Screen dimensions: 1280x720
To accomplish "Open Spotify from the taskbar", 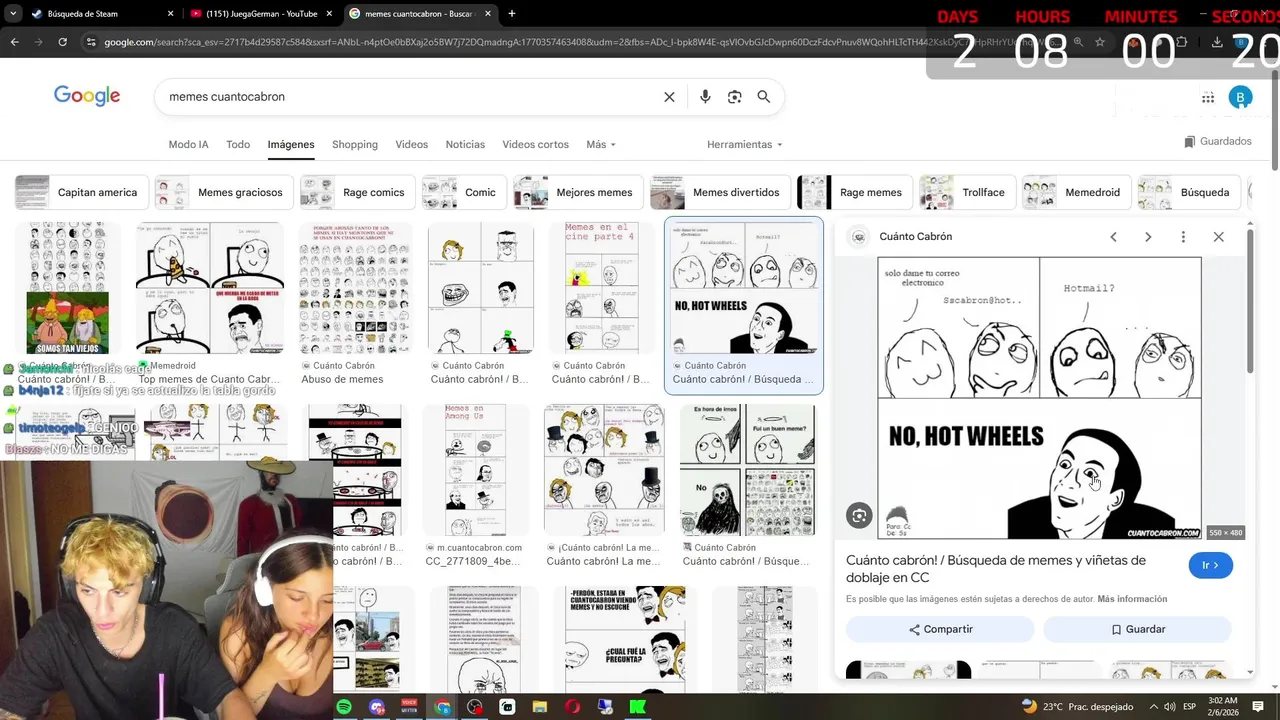I will pyautogui.click(x=344, y=707).
